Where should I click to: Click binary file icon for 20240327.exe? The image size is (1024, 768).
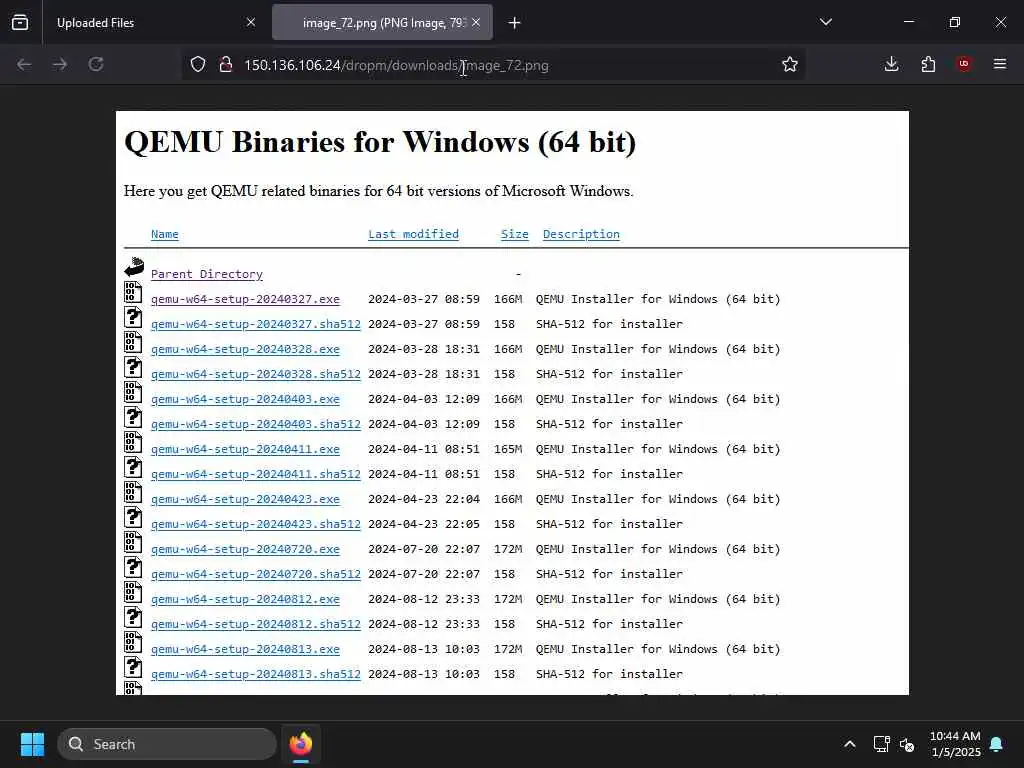click(133, 292)
